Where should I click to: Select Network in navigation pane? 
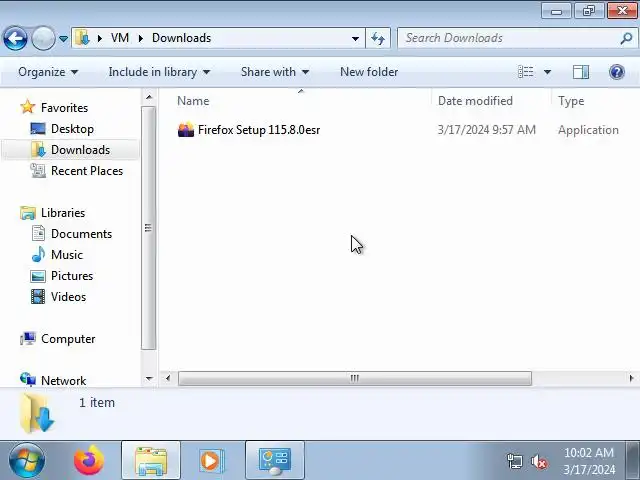click(63, 381)
